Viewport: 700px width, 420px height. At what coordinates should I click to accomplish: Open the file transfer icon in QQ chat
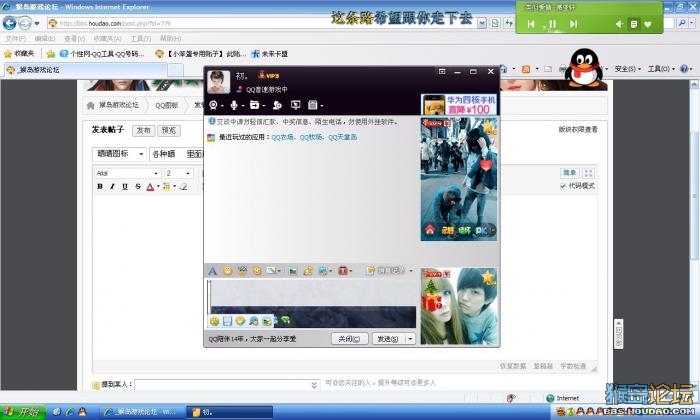pyautogui.click(x=254, y=105)
